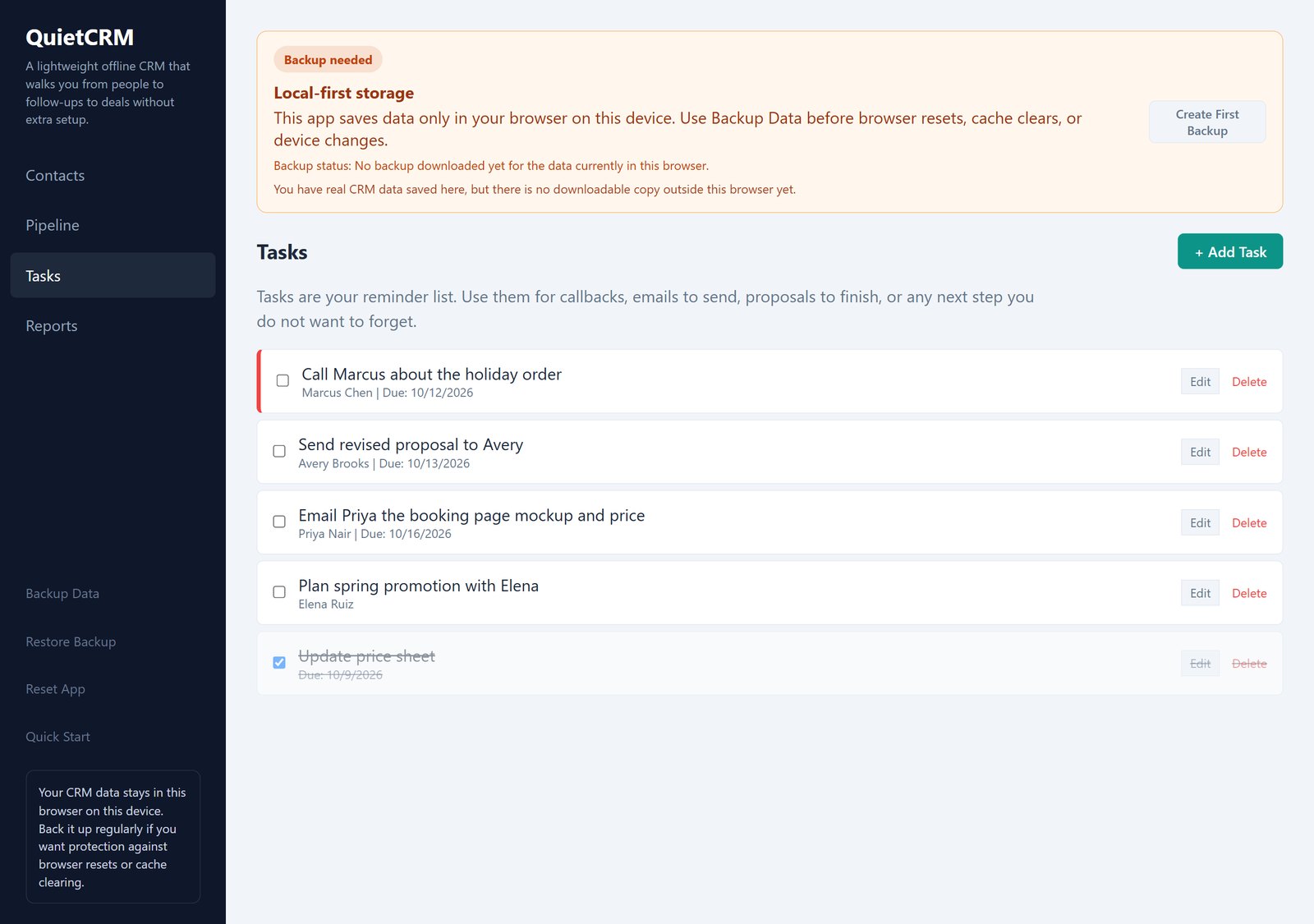Viewport: 1314px width, 924px height.
Task: Open Restore Backup option
Action: pos(71,641)
